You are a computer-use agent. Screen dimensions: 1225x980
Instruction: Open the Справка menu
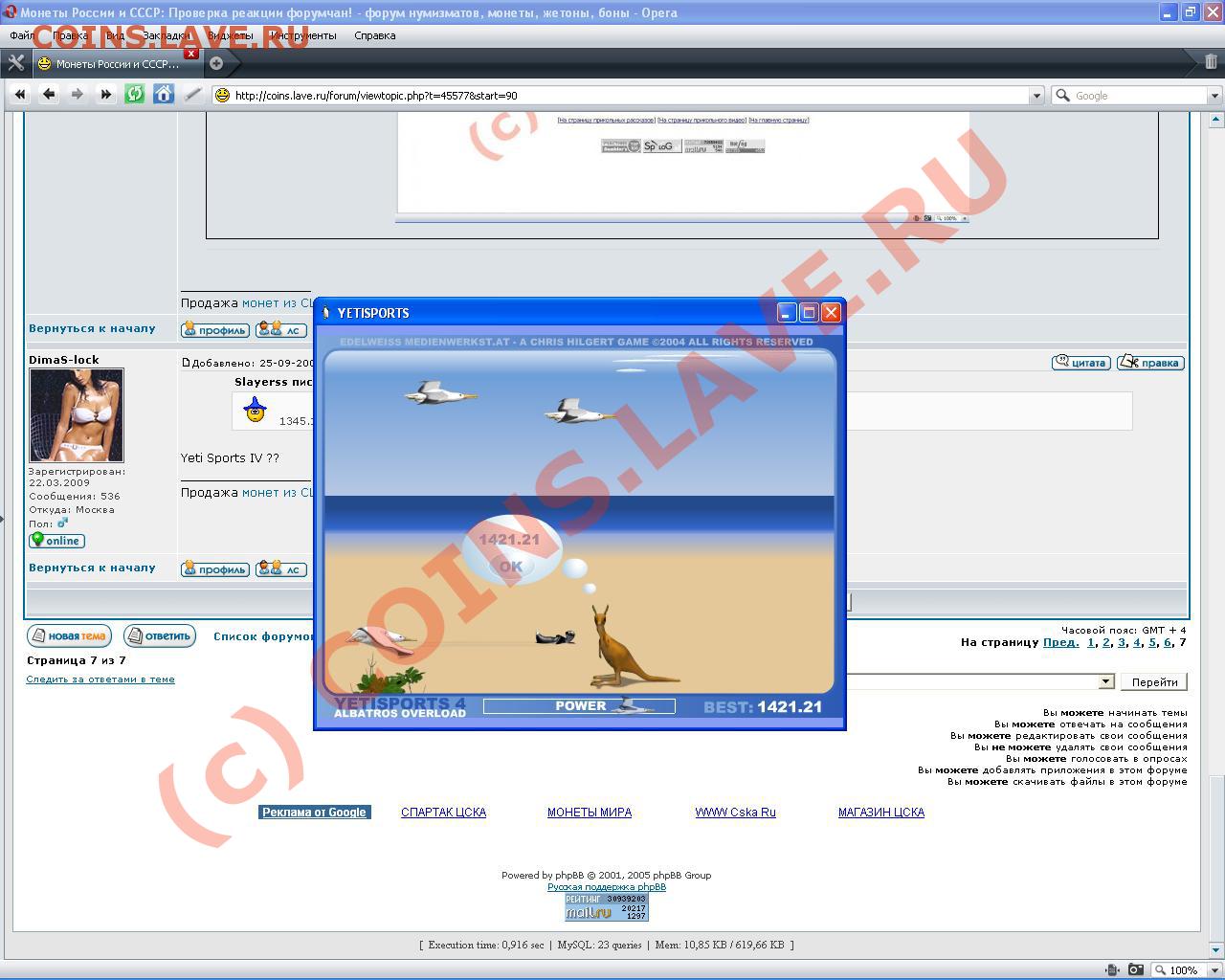click(374, 35)
